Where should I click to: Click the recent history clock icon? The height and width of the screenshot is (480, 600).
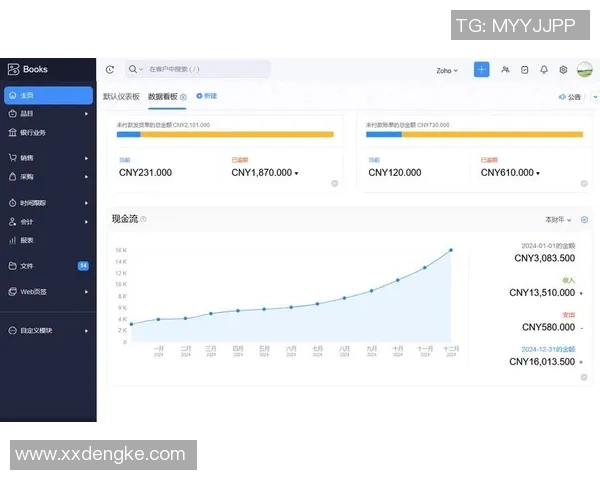click(110, 70)
